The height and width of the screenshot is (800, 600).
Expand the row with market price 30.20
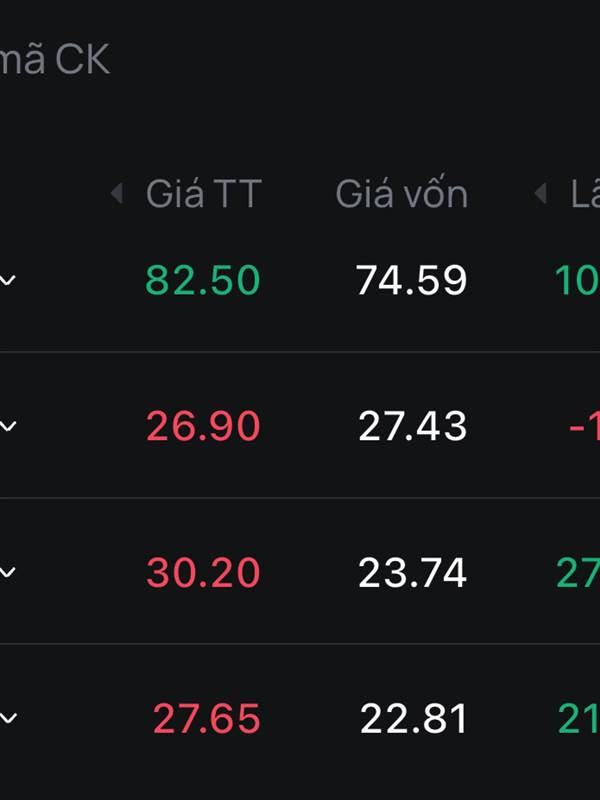(8, 572)
